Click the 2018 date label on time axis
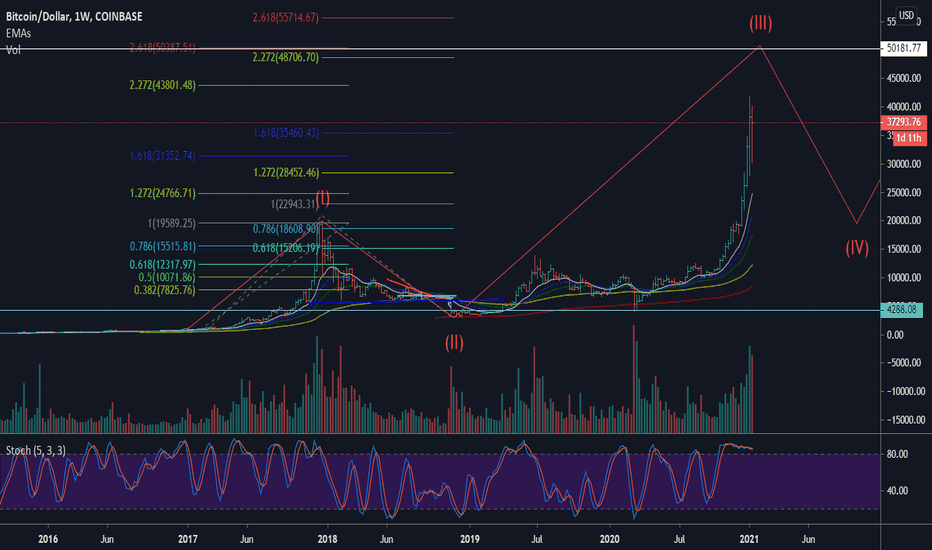This screenshot has width=932, height=550. coord(328,539)
